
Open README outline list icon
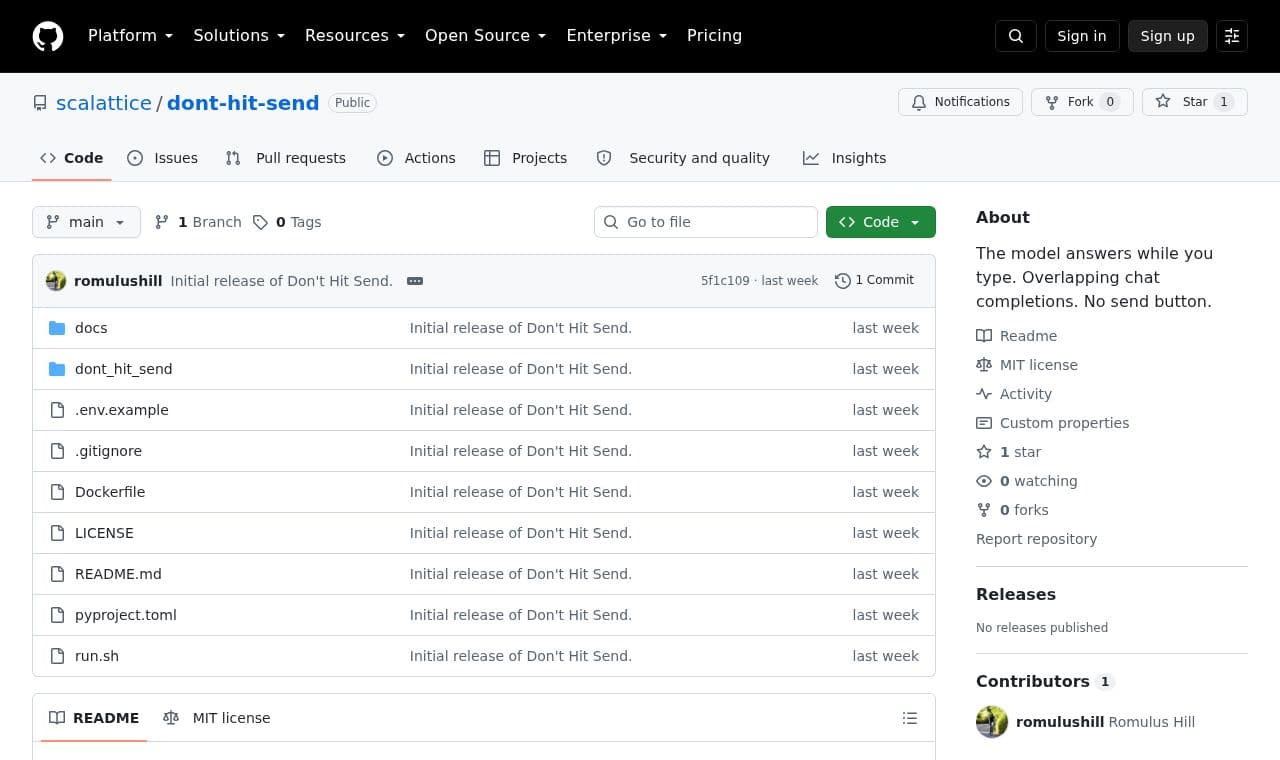click(910, 718)
